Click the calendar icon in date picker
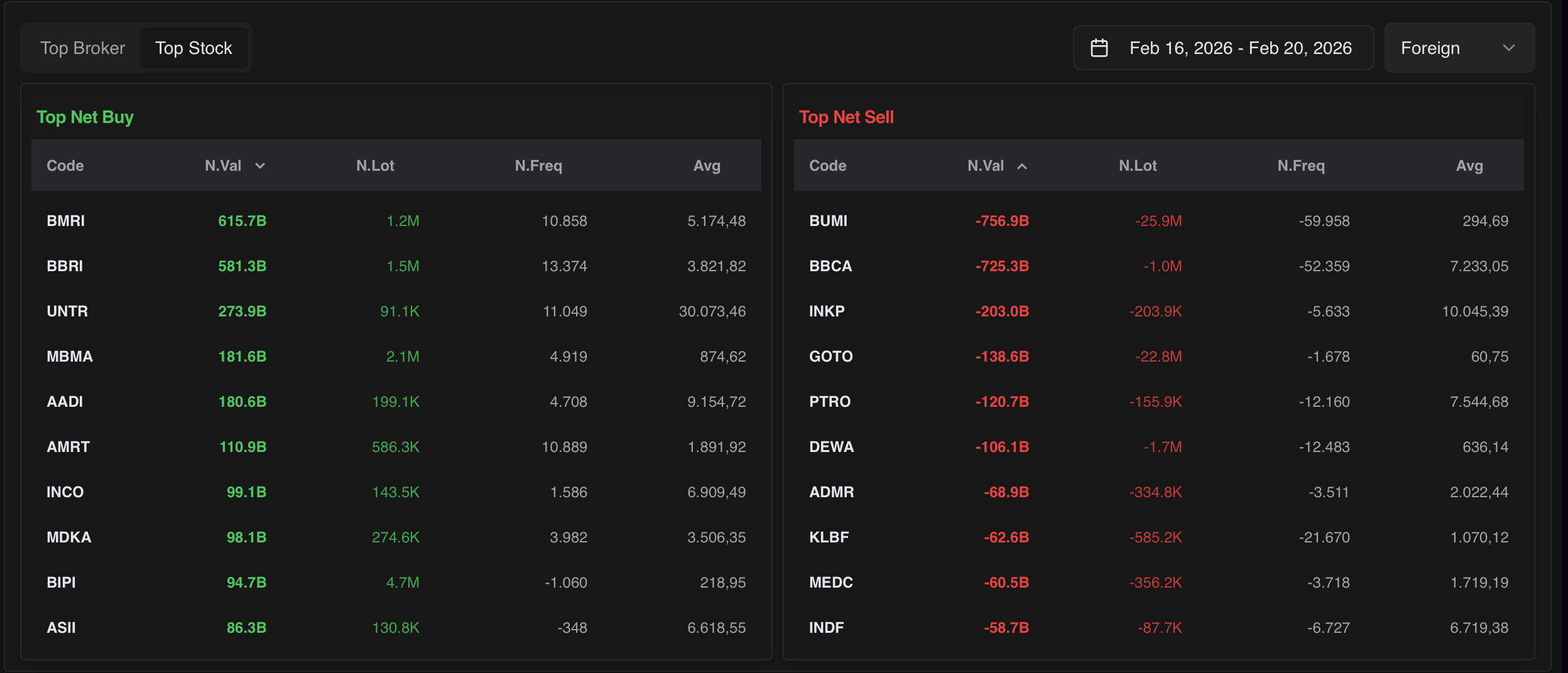1568x673 pixels. (x=1099, y=48)
